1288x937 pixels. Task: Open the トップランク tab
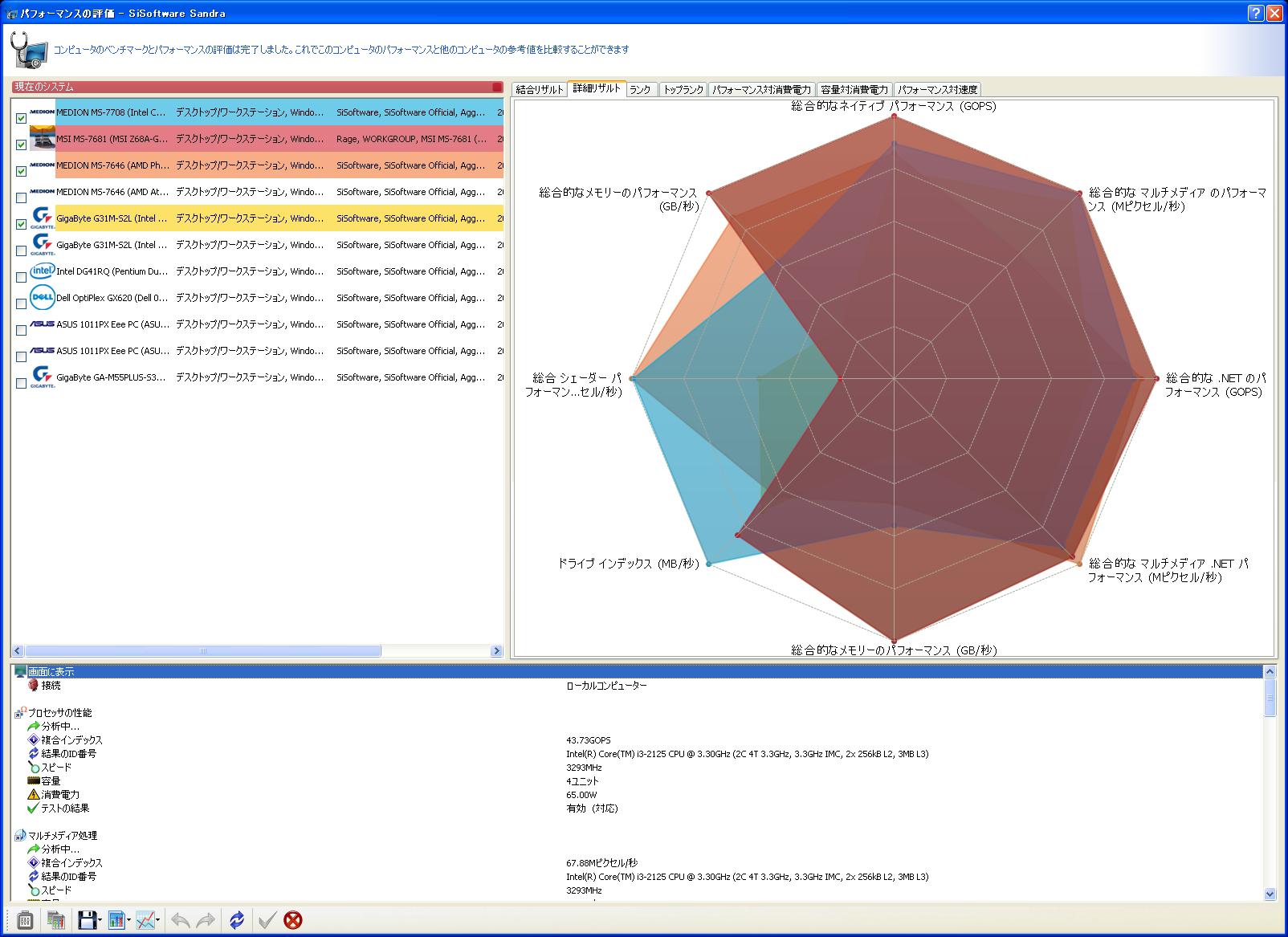pyautogui.click(x=683, y=90)
